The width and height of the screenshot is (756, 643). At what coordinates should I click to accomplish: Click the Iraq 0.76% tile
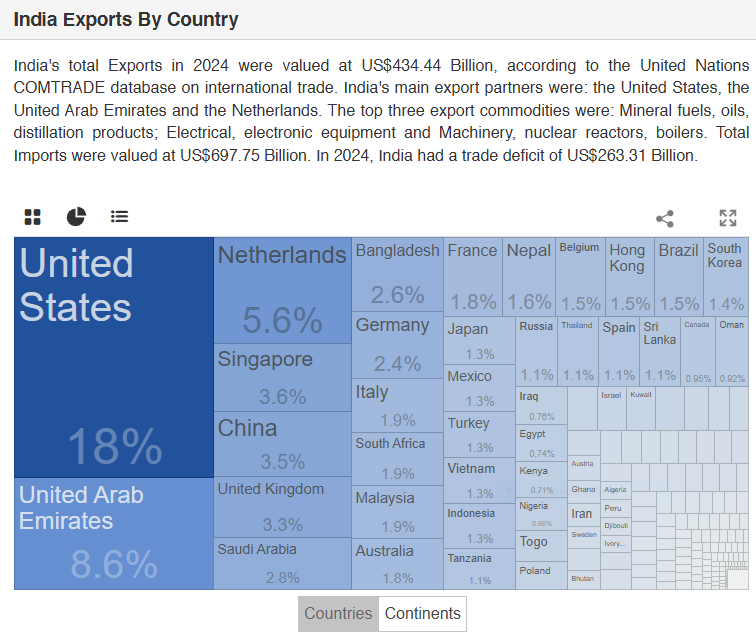coord(541,405)
